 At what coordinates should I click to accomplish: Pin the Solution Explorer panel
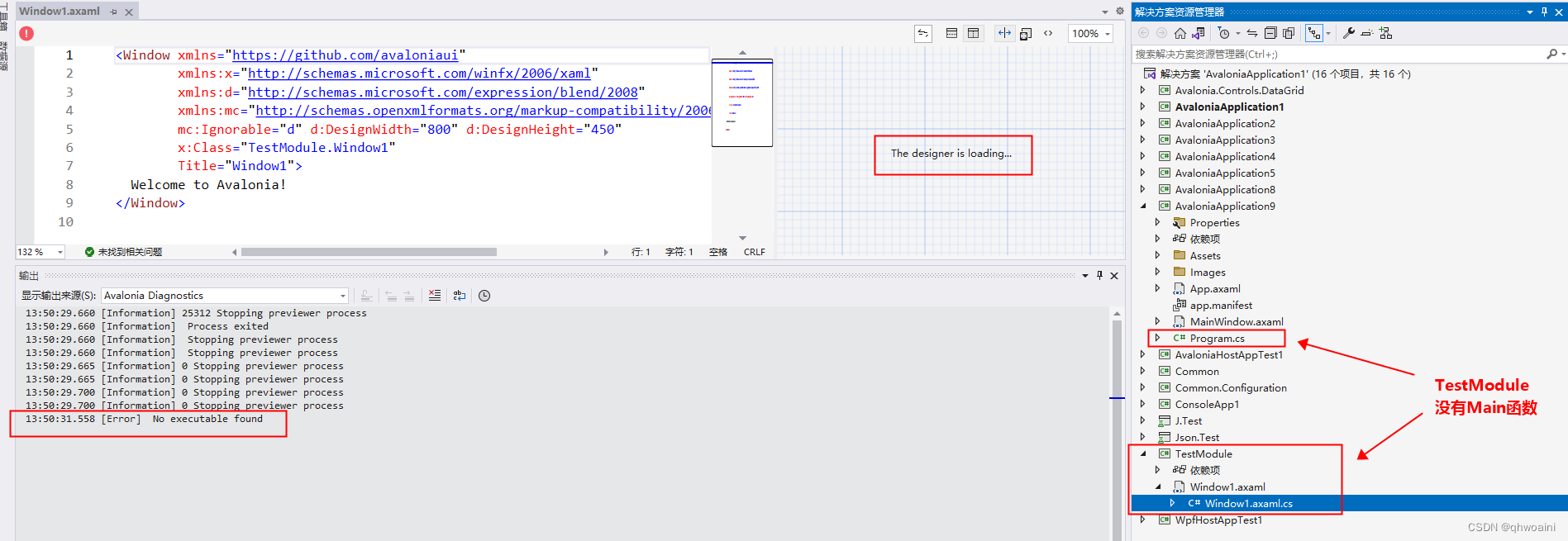[1544, 12]
